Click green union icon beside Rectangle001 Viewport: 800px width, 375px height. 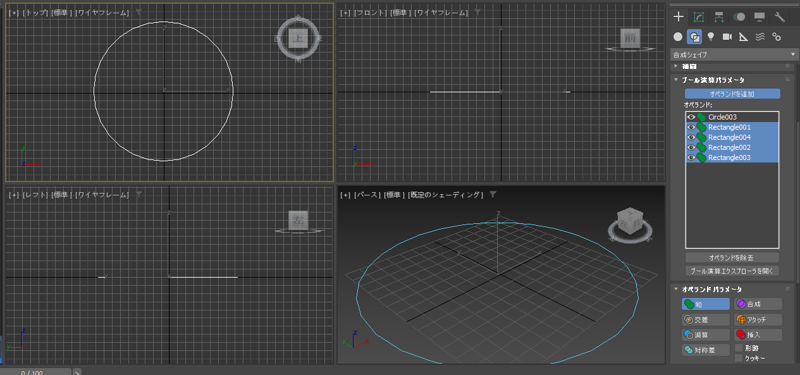pyautogui.click(x=702, y=127)
